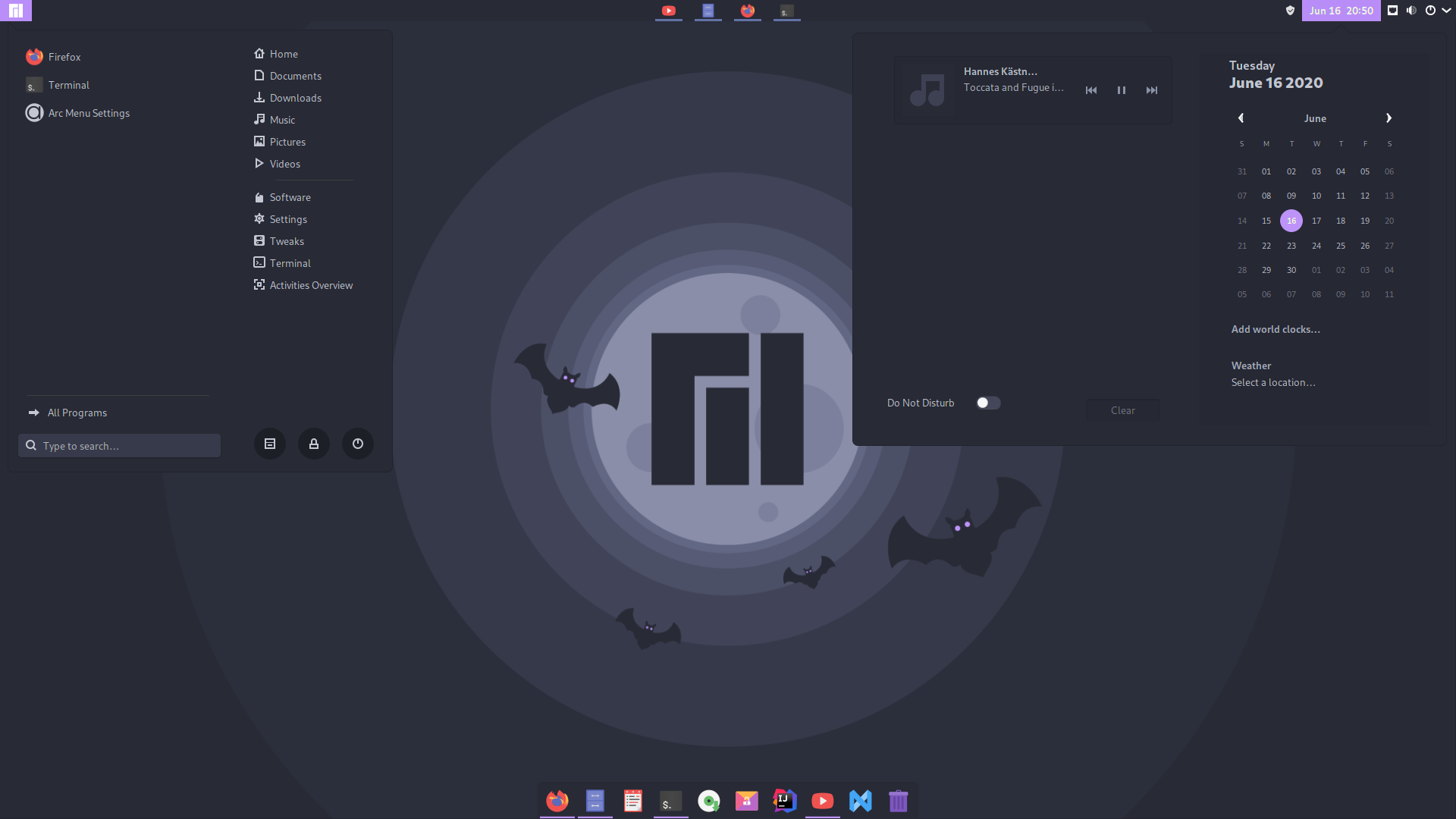
Task: Navigate to previous month in calendar
Action: pyautogui.click(x=1242, y=118)
